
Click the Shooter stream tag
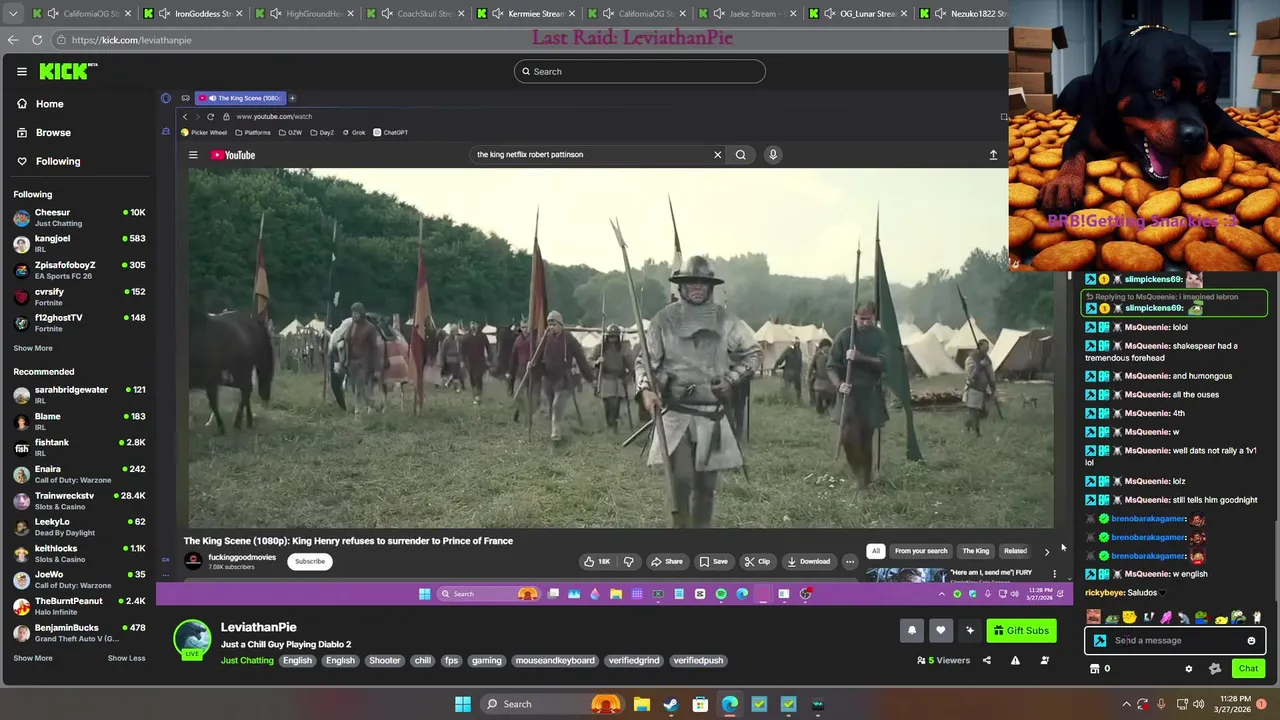(384, 660)
